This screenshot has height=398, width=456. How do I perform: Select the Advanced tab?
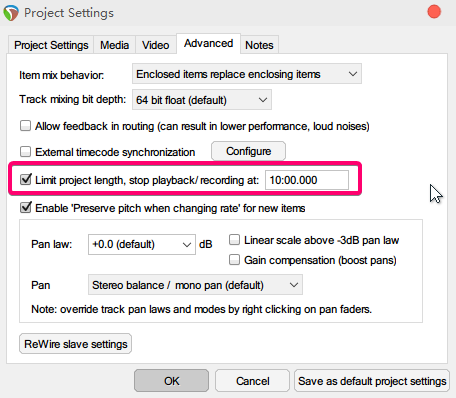tap(208, 43)
